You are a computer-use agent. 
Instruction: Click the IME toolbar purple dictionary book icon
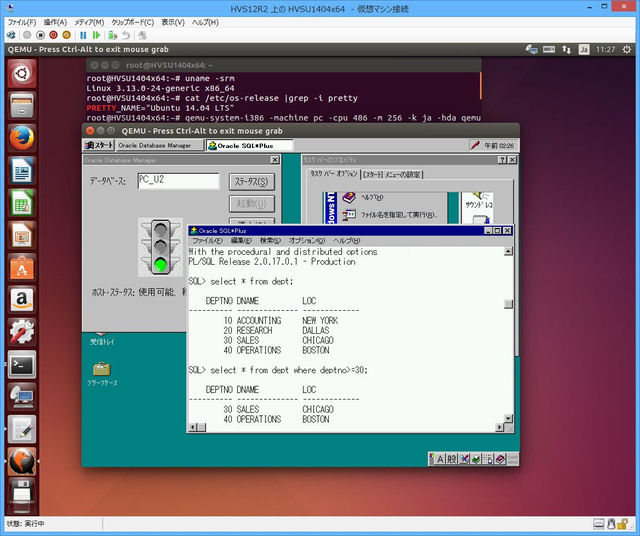pyautogui.click(x=501, y=459)
